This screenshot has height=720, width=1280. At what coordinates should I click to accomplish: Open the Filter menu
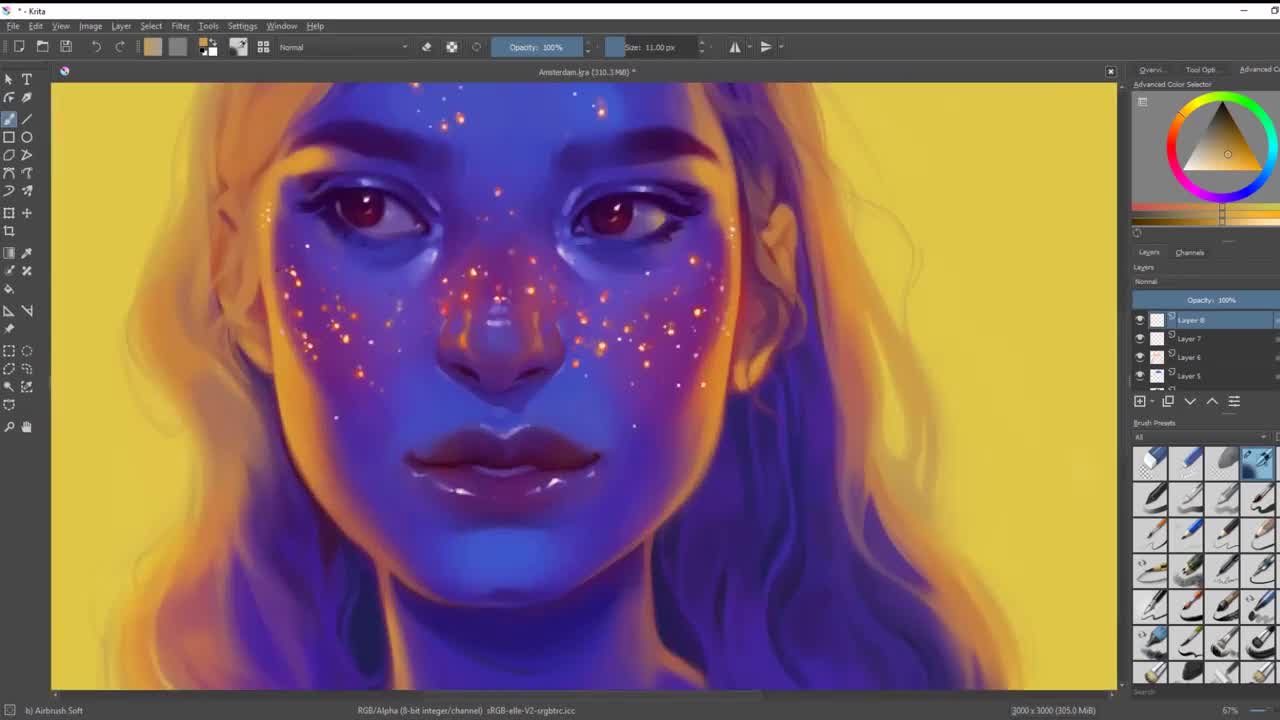(x=180, y=26)
